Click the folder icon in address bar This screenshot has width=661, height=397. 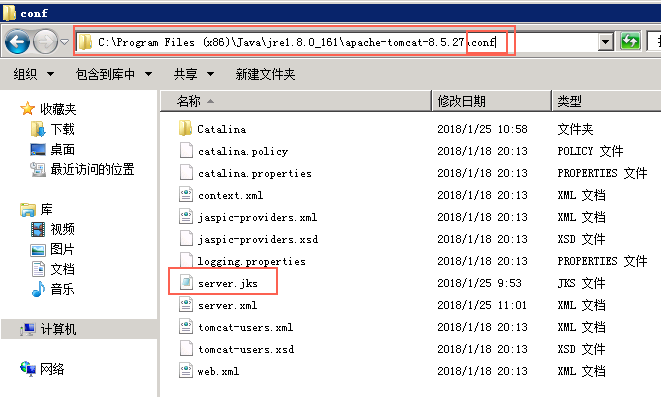(x=85, y=42)
